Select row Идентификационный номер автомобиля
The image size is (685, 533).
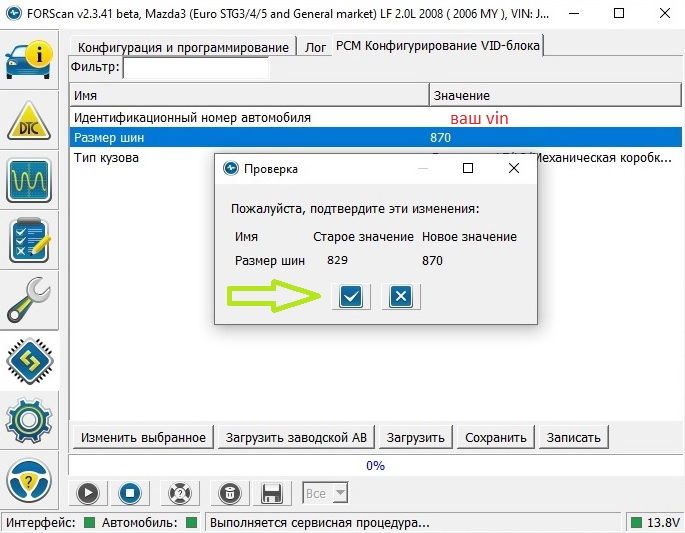point(376,118)
